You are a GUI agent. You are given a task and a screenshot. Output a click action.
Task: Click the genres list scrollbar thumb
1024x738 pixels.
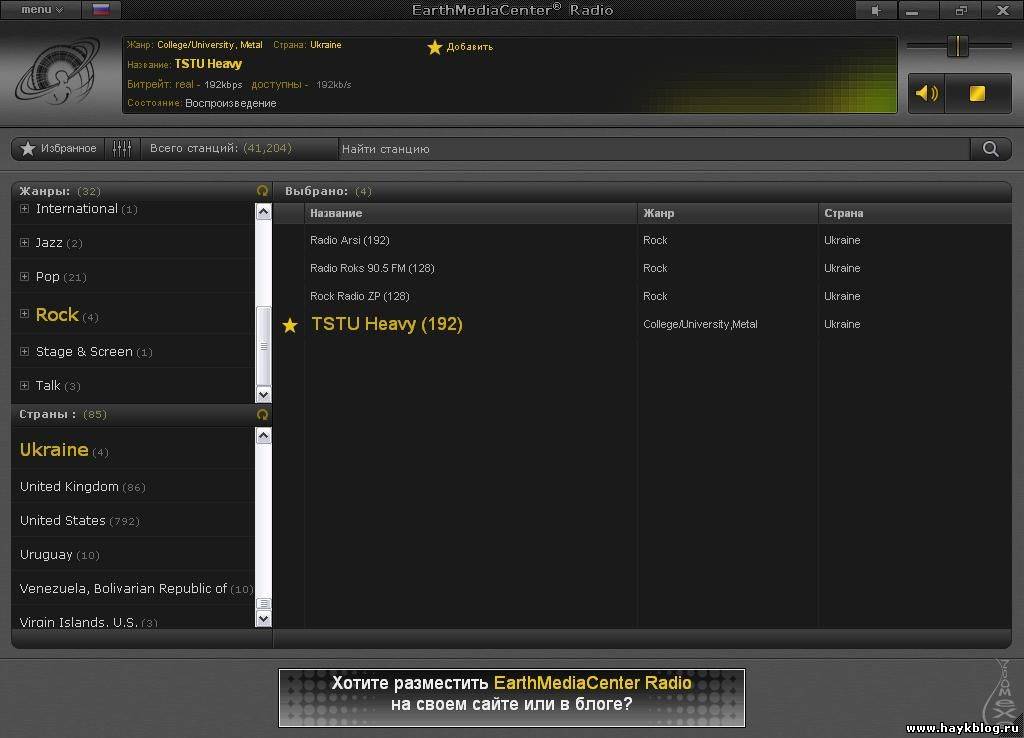point(263,345)
